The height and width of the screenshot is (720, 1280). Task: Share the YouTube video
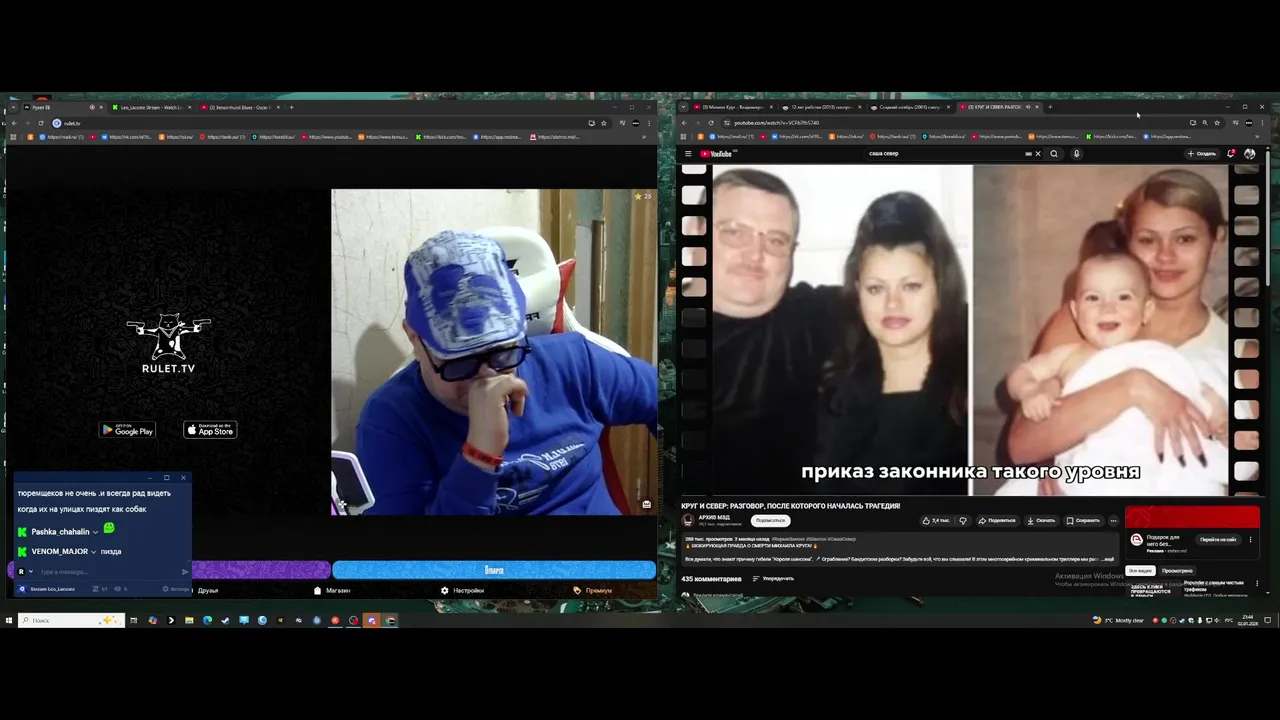pos(997,520)
